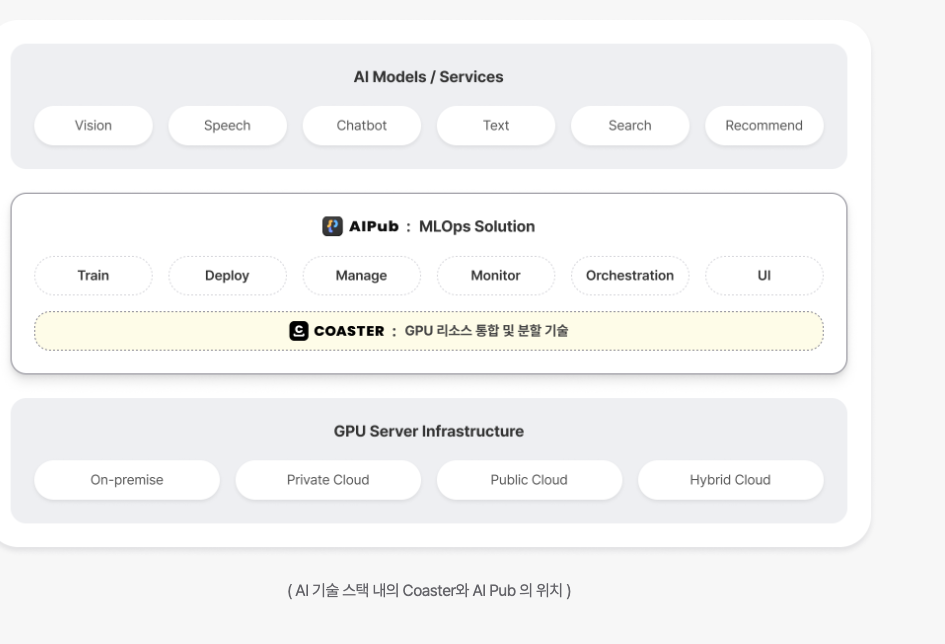The height and width of the screenshot is (644, 945).
Task: Click the GPU Server Infrastructure heading
Action: click(429, 431)
